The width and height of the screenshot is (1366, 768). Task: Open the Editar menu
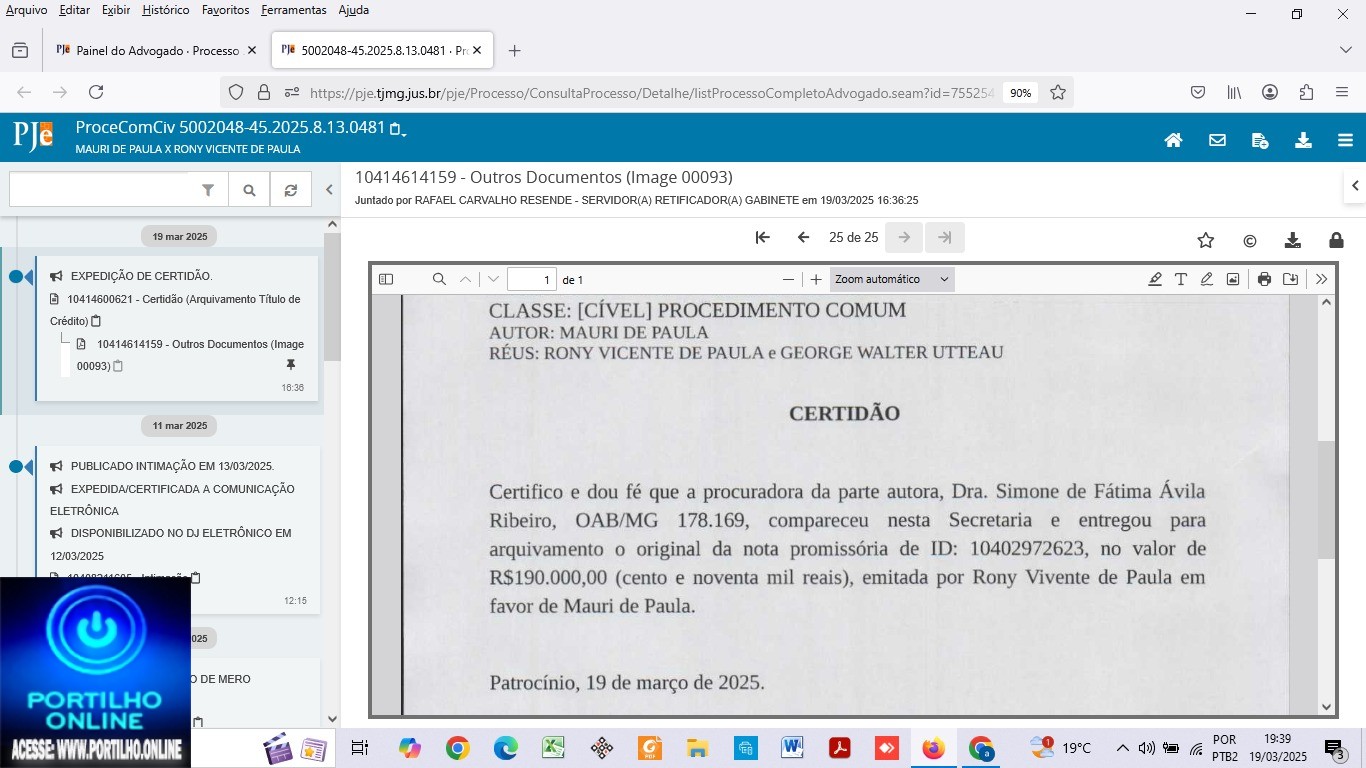point(74,10)
